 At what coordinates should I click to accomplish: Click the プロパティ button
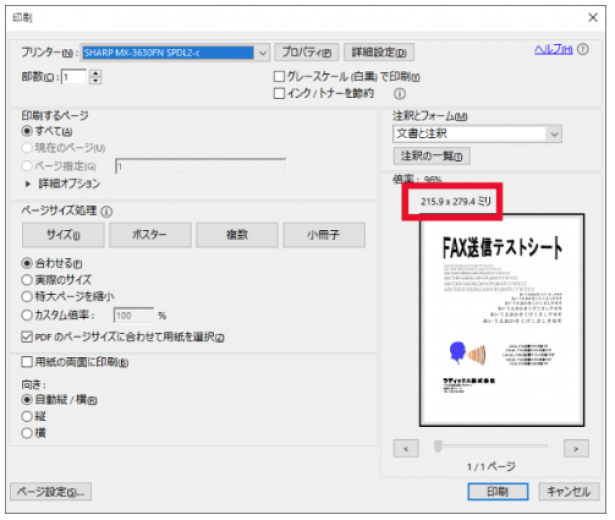coord(306,53)
